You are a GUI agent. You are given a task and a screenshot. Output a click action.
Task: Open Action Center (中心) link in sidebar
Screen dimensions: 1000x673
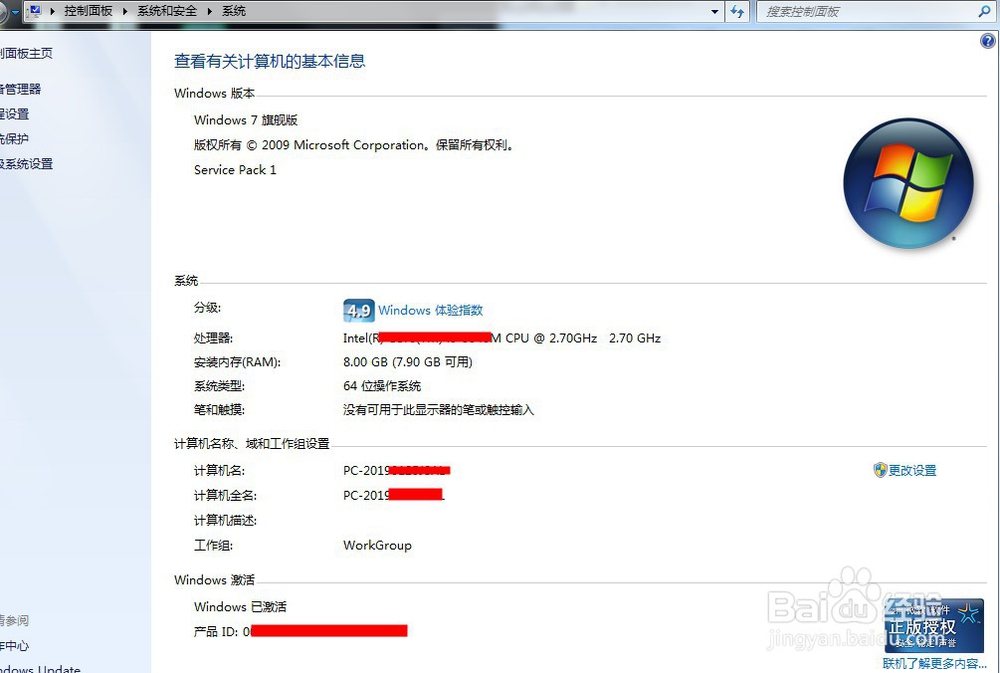(x=14, y=646)
